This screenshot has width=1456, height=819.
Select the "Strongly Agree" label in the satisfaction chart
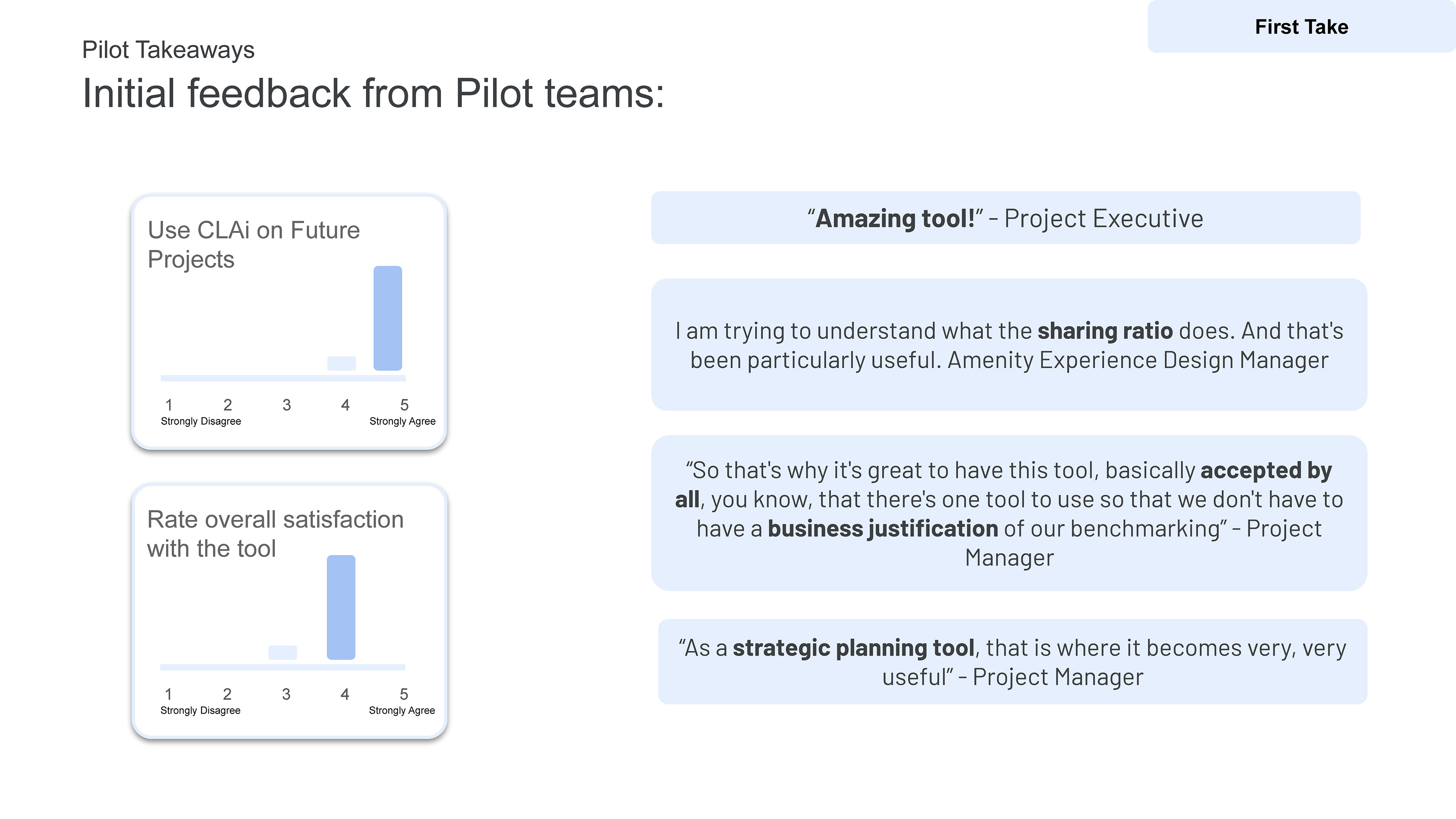[402, 711]
